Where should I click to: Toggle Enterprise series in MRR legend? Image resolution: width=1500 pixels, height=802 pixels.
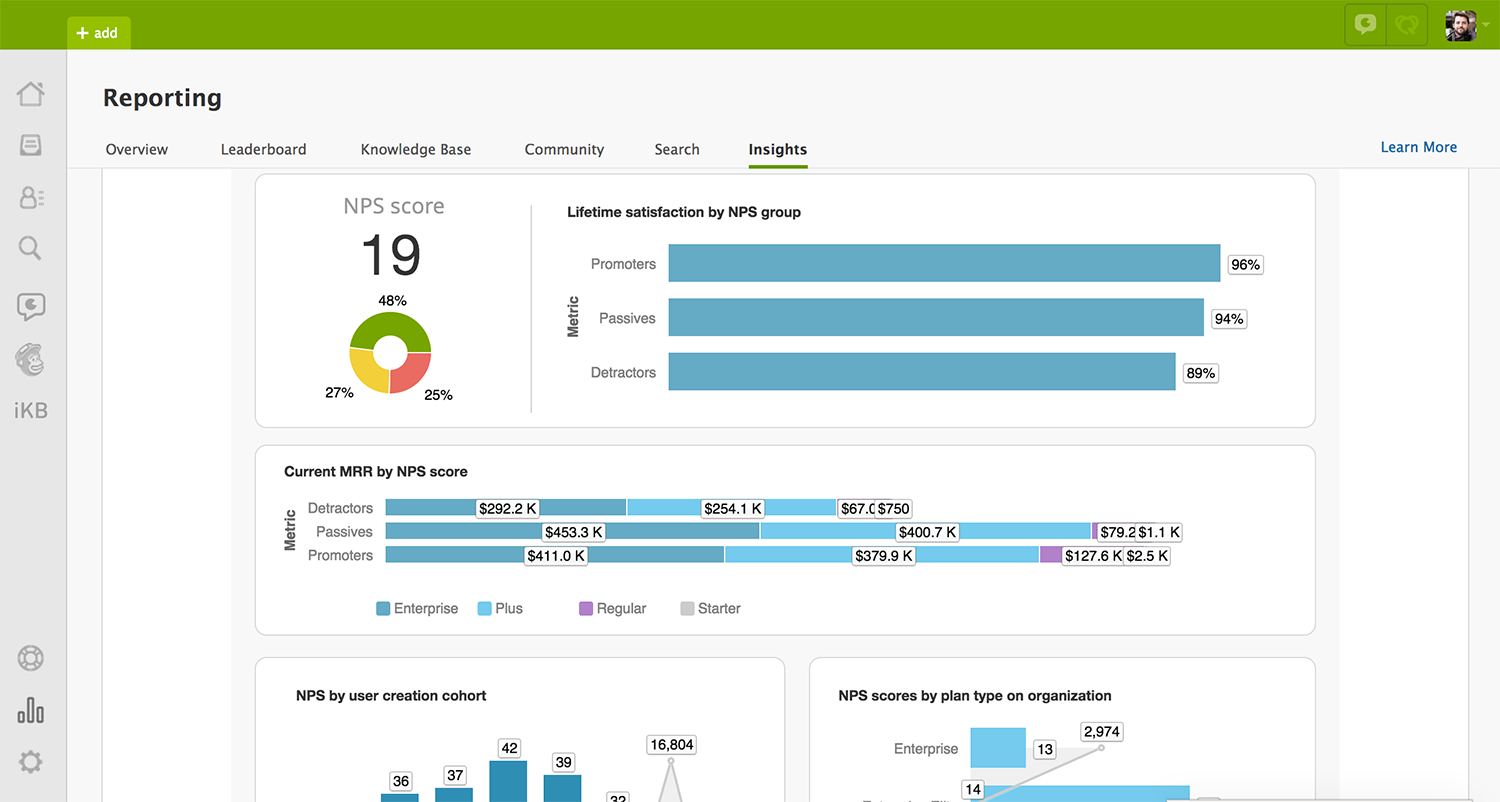click(417, 608)
